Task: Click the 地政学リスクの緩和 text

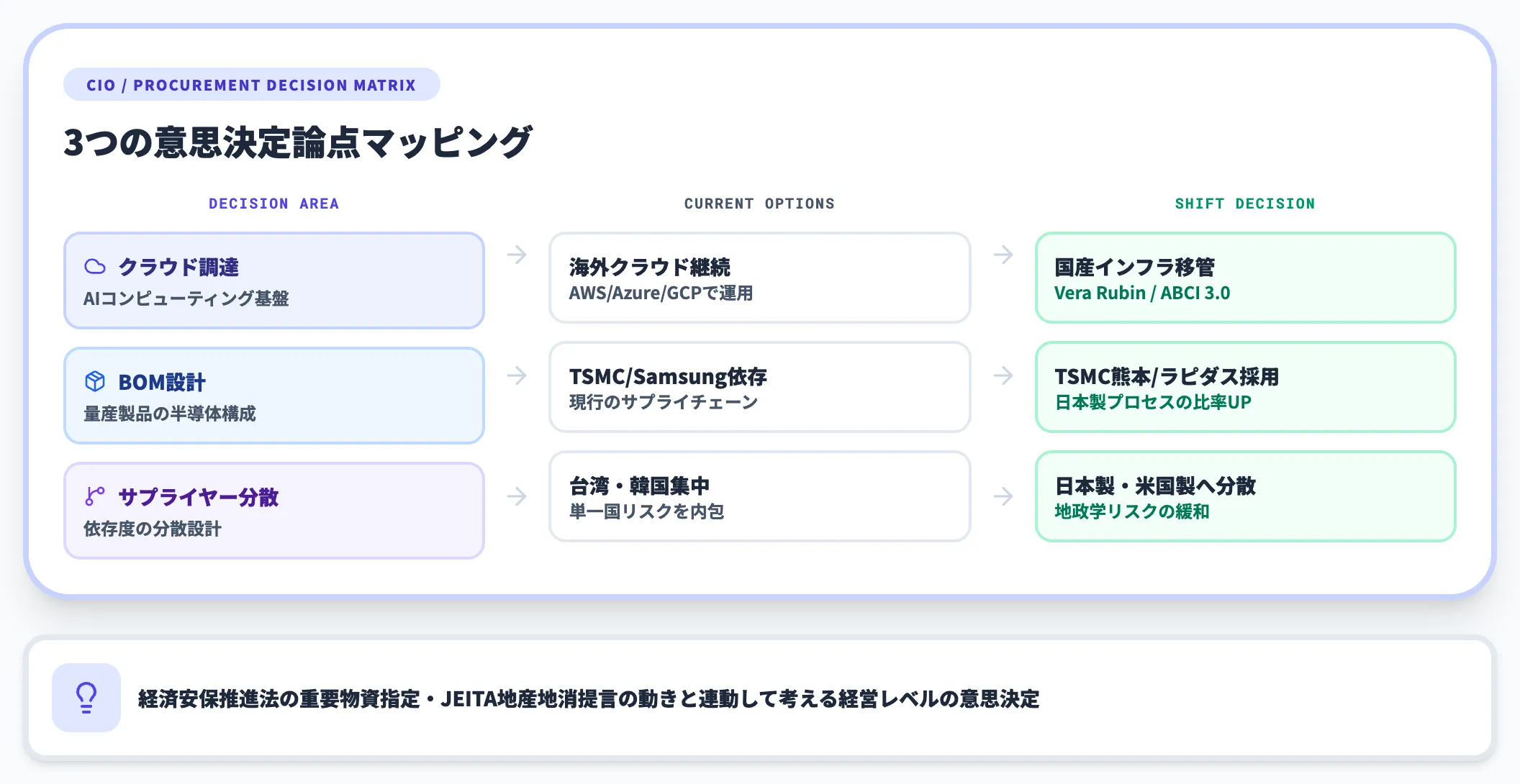Action: coord(1132,511)
